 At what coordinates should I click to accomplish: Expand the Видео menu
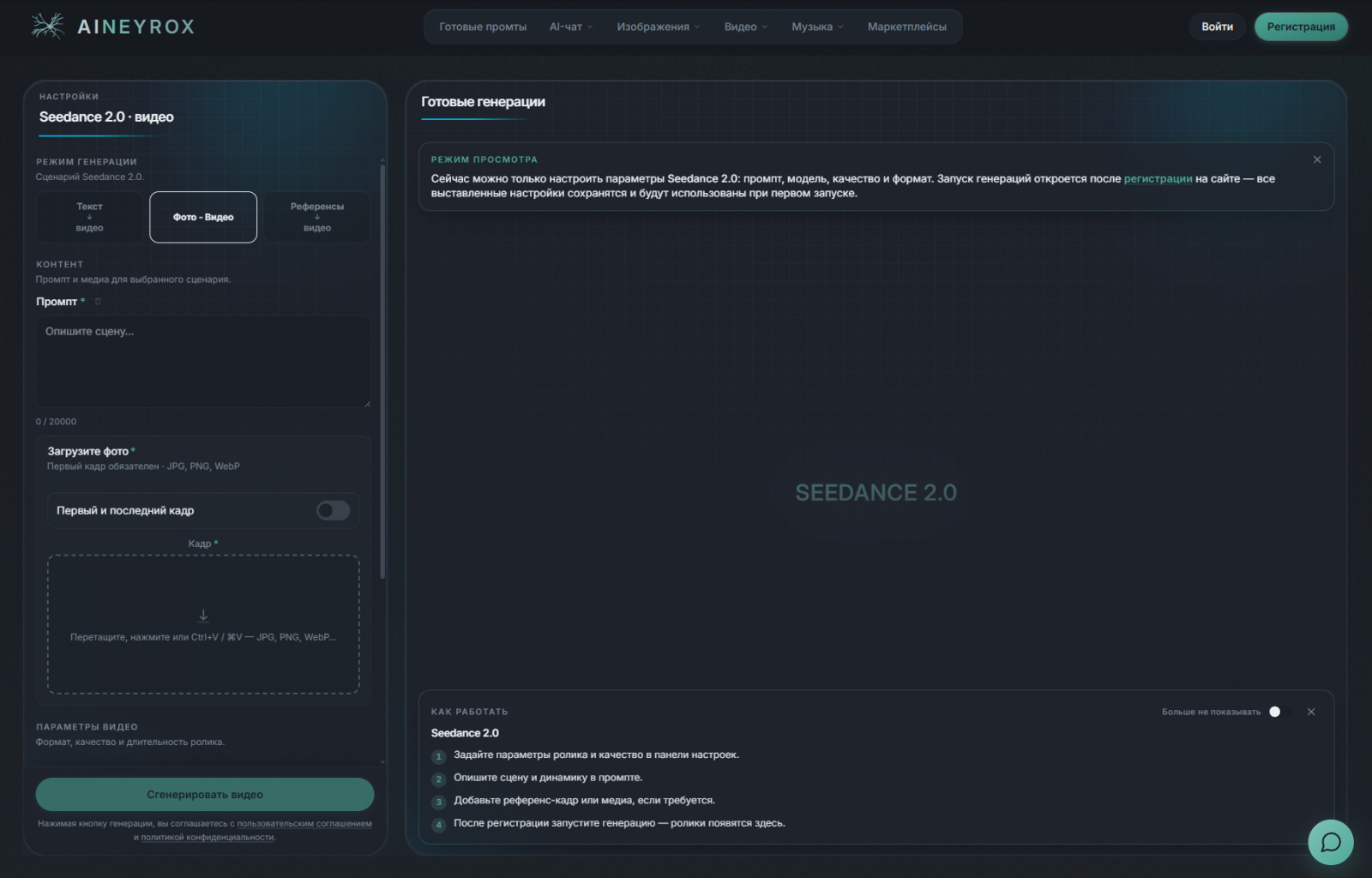(745, 27)
